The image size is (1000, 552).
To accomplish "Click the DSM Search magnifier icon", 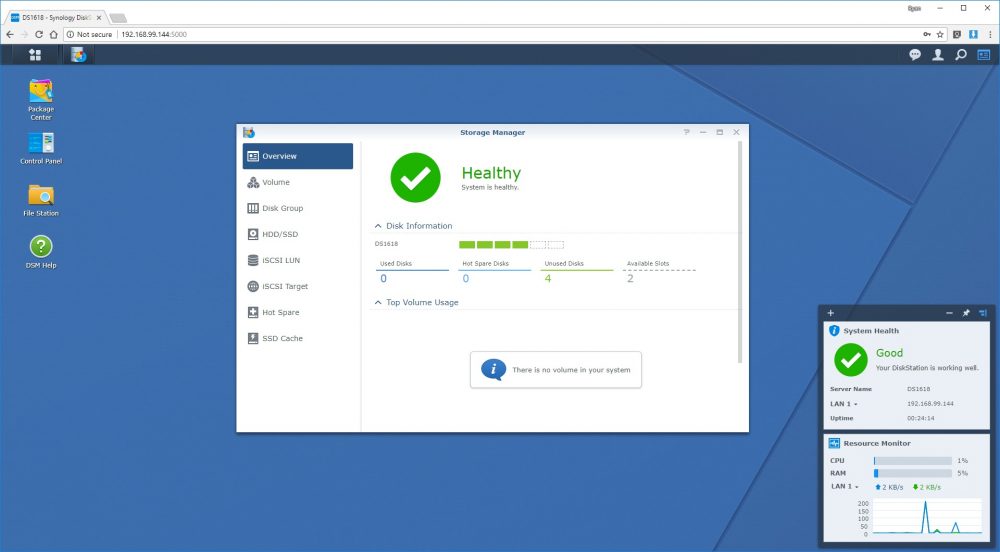I will [x=960, y=55].
